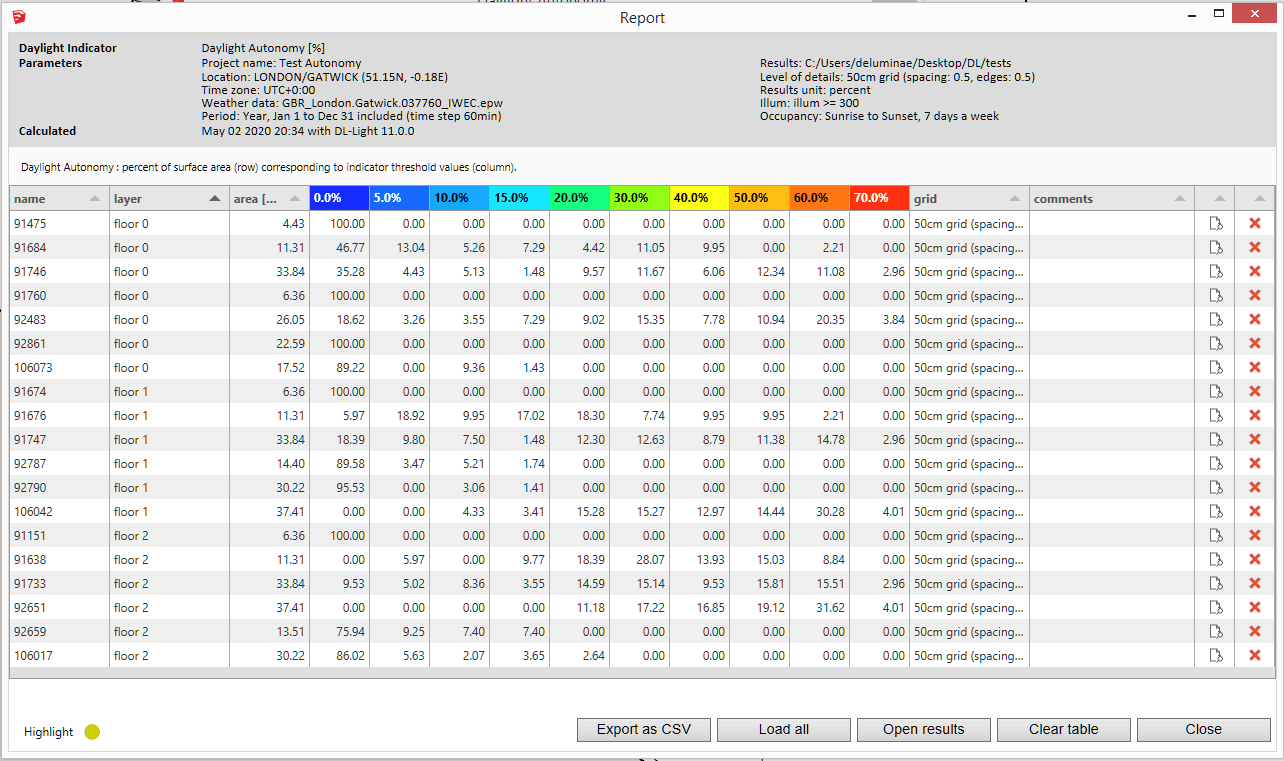The width and height of the screenshot is (1284, 761).
Task: Clear the table contents
Action: pos(1064,730)
